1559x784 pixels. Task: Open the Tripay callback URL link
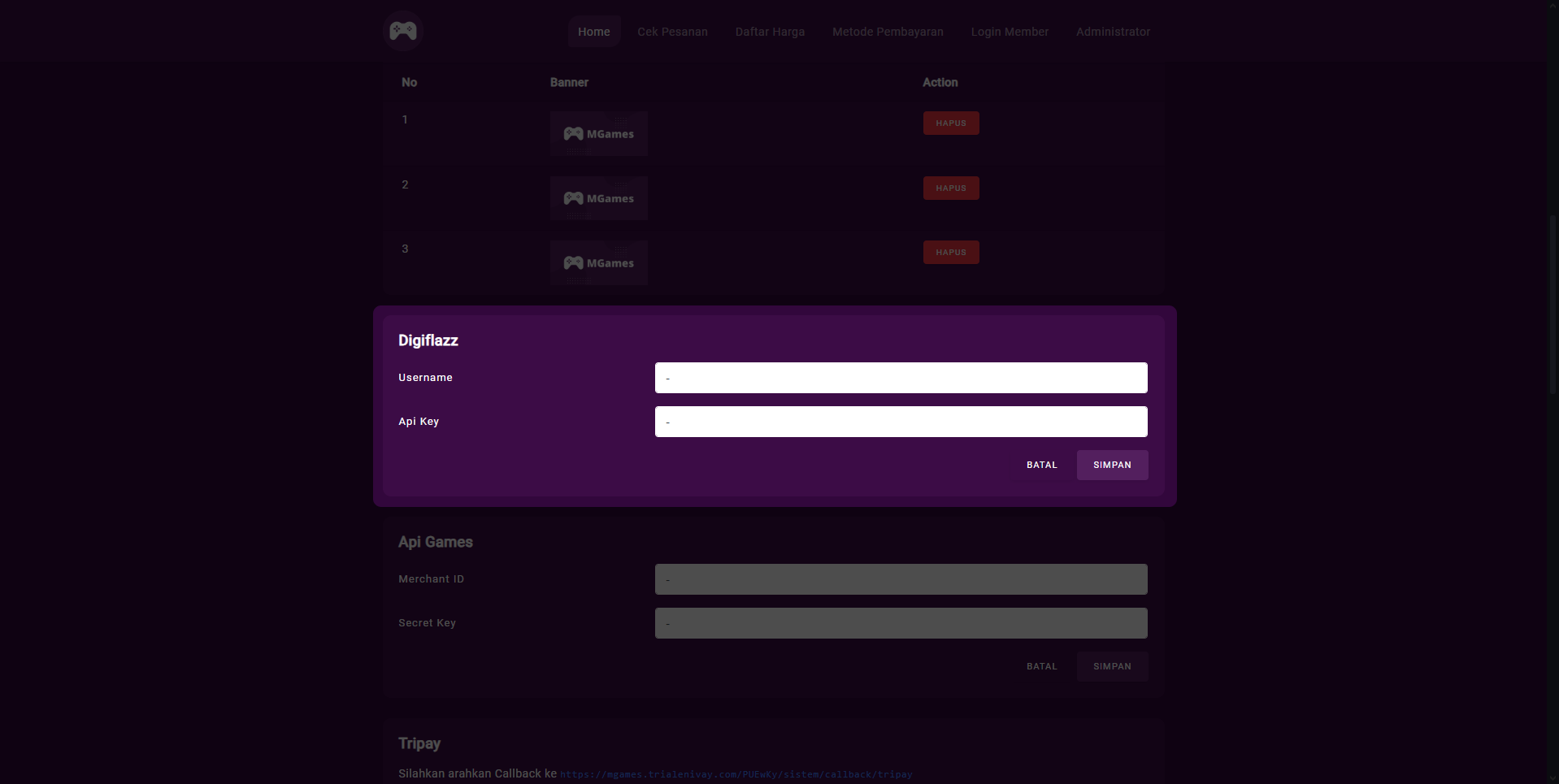coord(736,775)
